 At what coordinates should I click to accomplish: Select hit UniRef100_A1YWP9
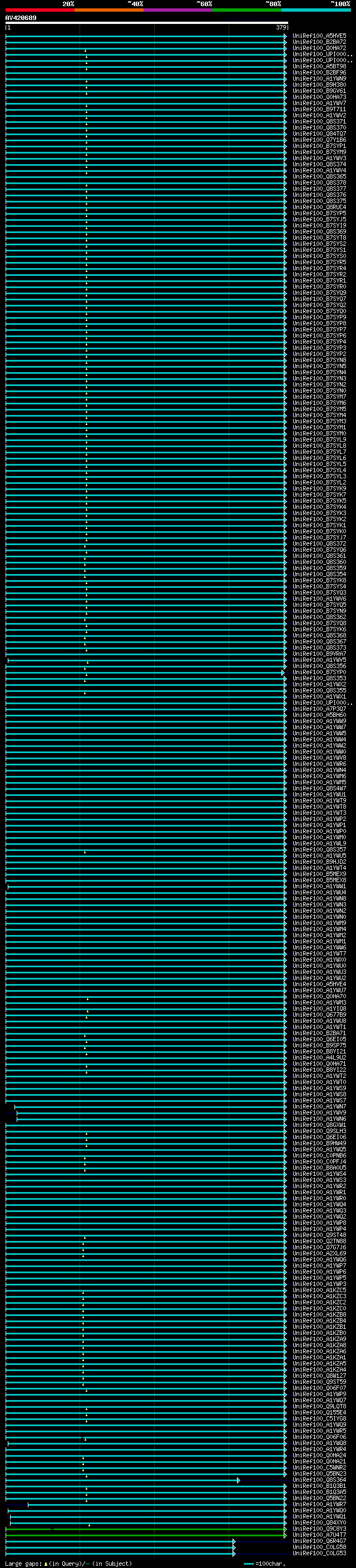(x=319, y=1393)
